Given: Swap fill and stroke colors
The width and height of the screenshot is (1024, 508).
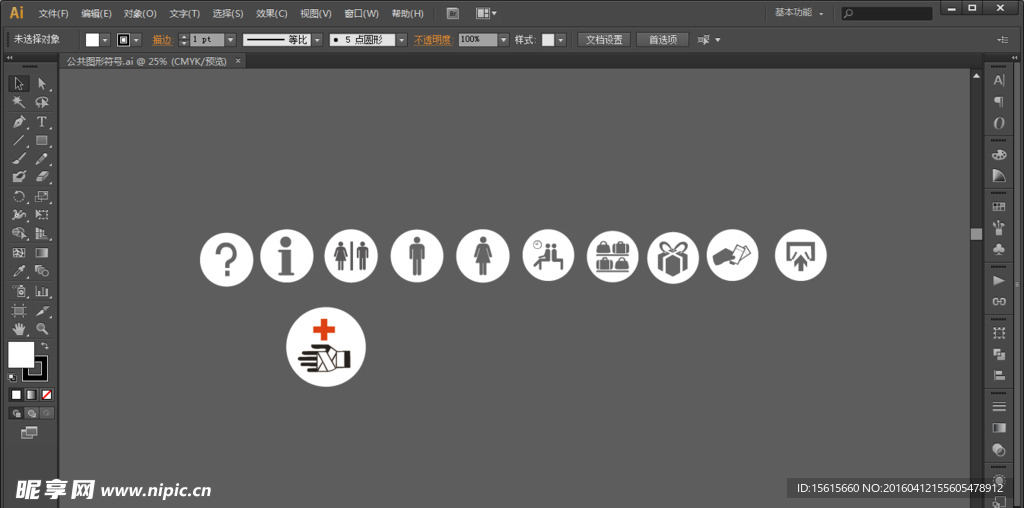Looking at the screenshot, I should (x=44, y=345).
